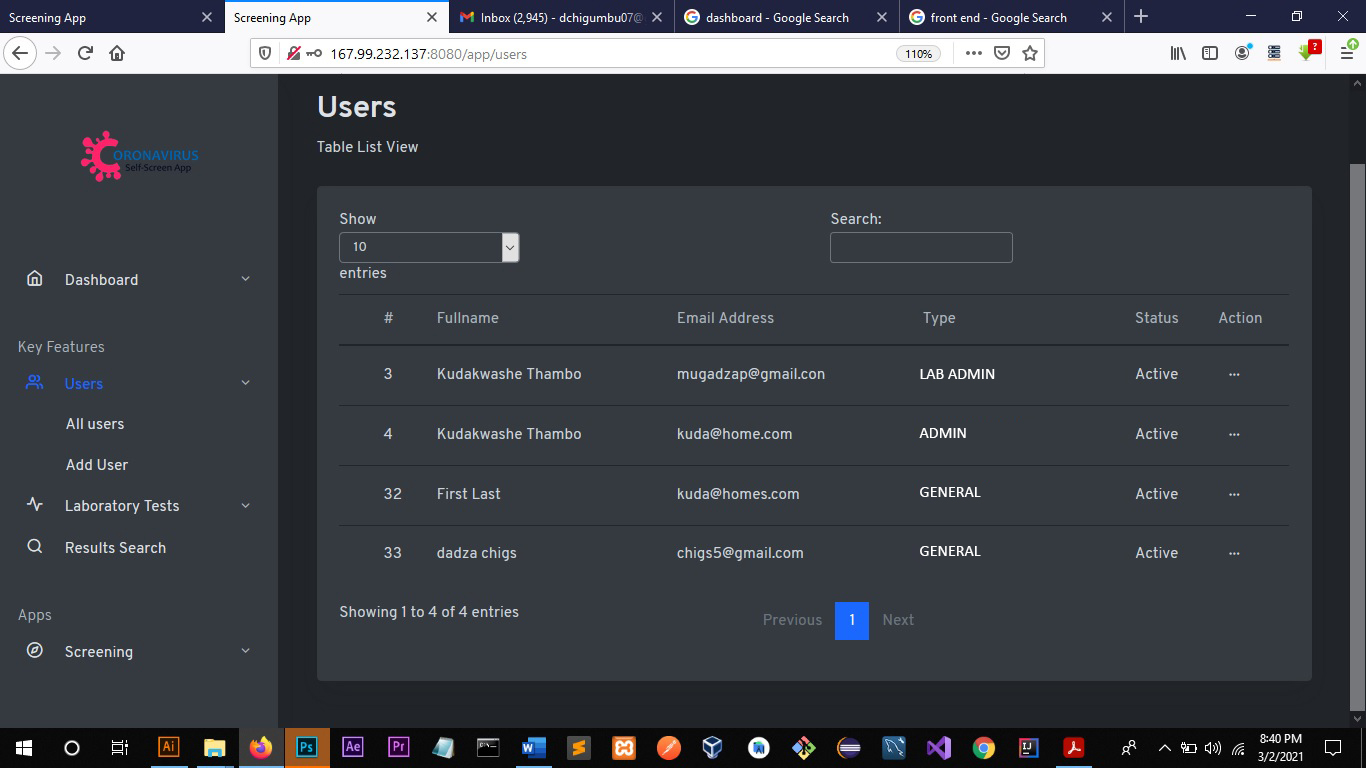
Task: Open After Effects from the taskbar
Action: tap(353, 747)
